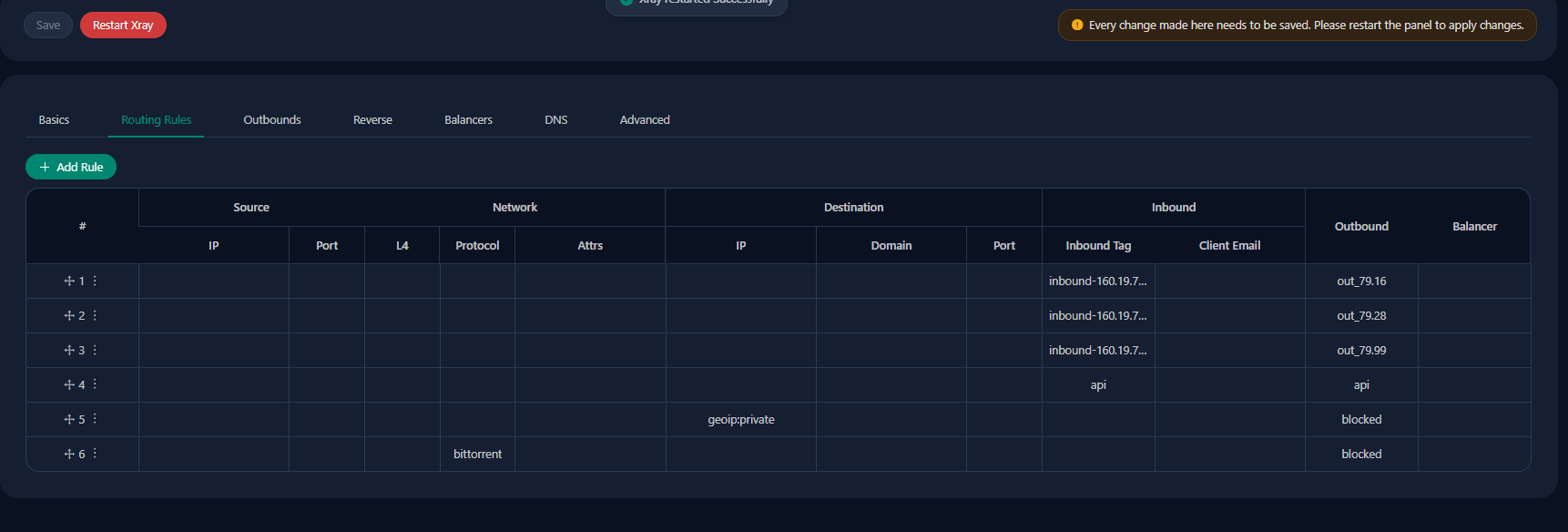Screen dimensions: 1568x532
Task: Open the three-dot menu for rule 4
Action: tap(95, 384)
